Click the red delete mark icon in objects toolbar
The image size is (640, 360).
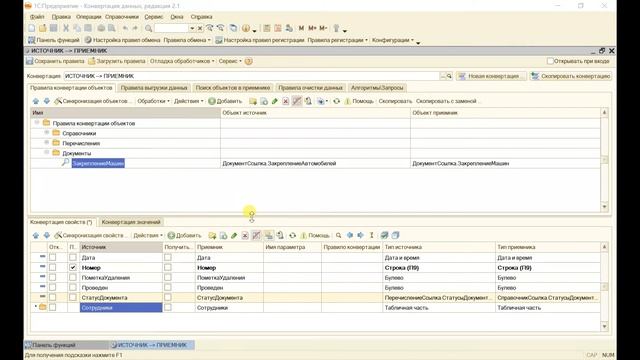pyautogui.click(x=286, y=101)
